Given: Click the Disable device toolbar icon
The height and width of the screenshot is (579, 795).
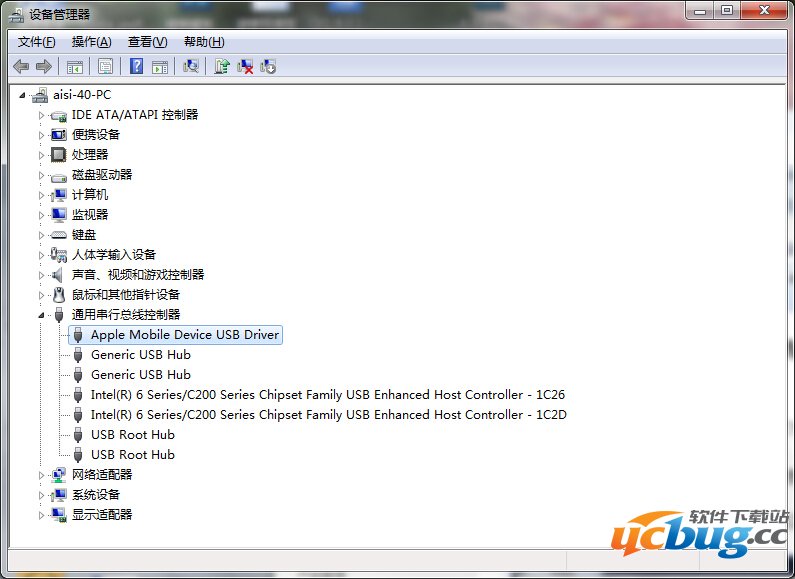Looking at the screenshot, I should tap(268, 66).
